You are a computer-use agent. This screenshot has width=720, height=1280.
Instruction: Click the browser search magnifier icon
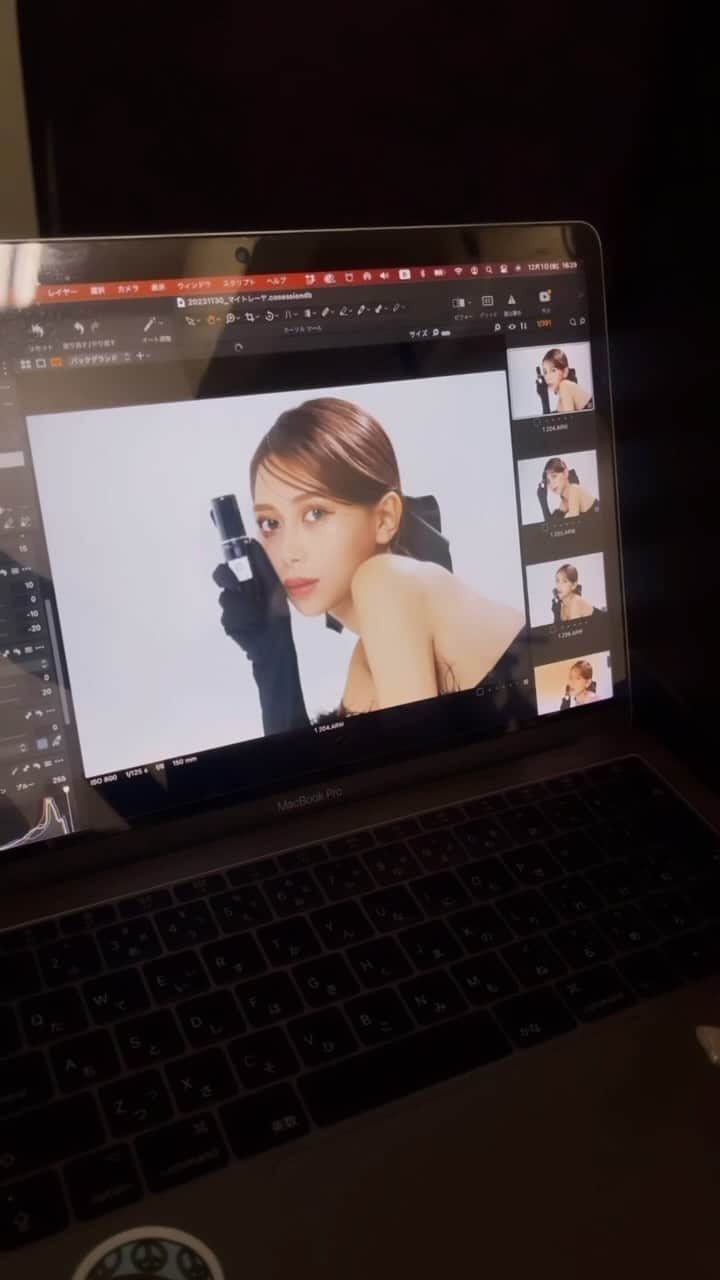[x=572, y=322]
